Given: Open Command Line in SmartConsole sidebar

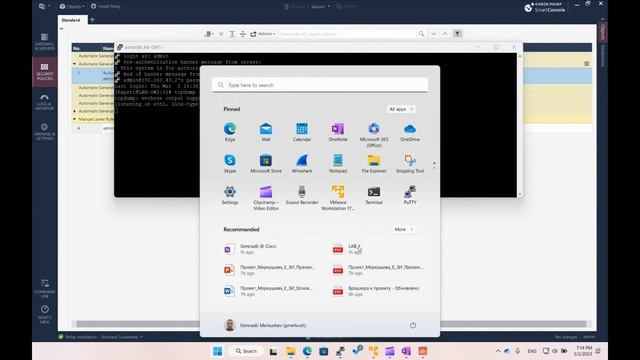Looking at the screenshot, I should 44,288.
